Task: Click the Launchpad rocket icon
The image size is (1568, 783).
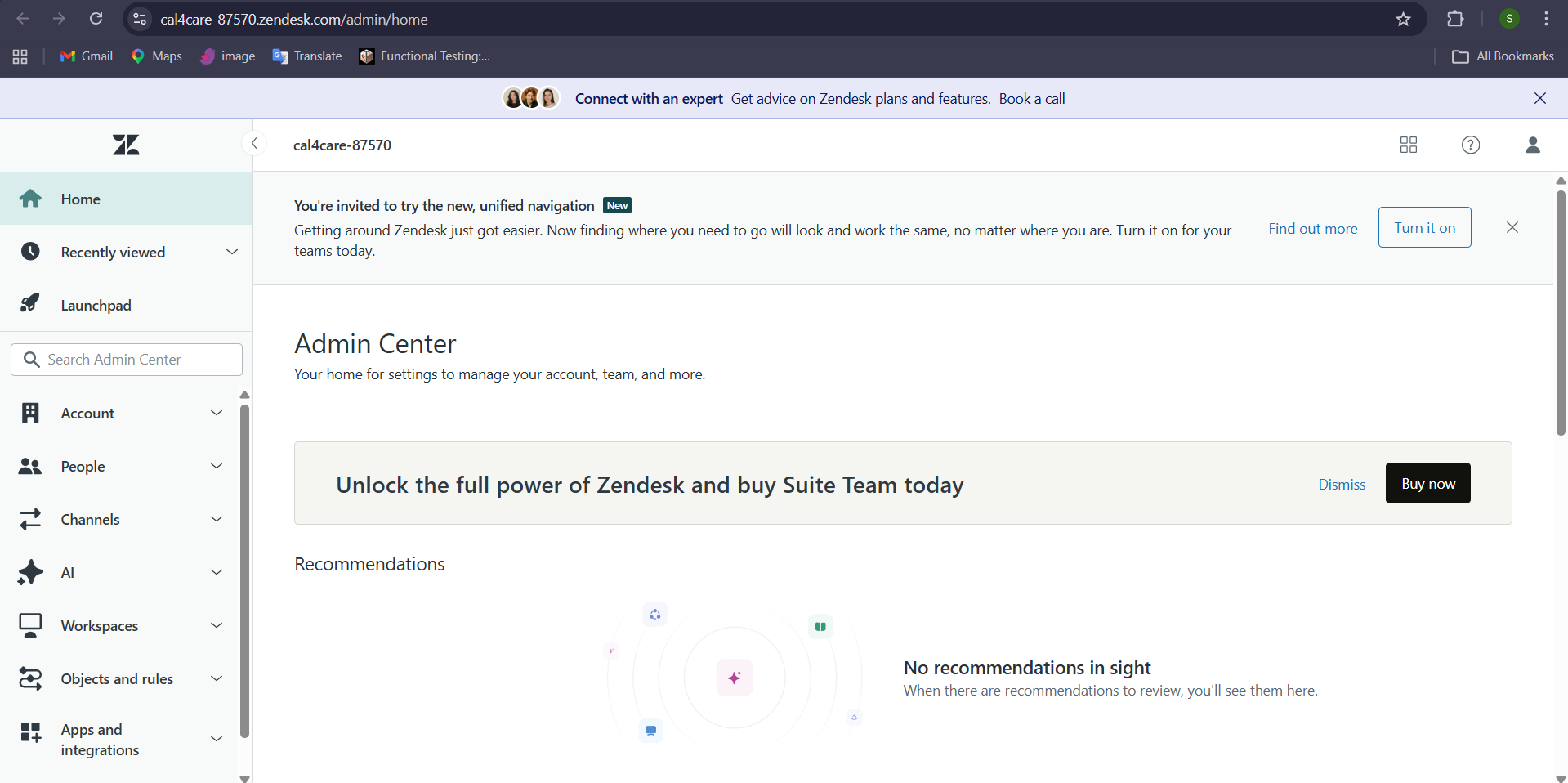Action: (30, 304)
